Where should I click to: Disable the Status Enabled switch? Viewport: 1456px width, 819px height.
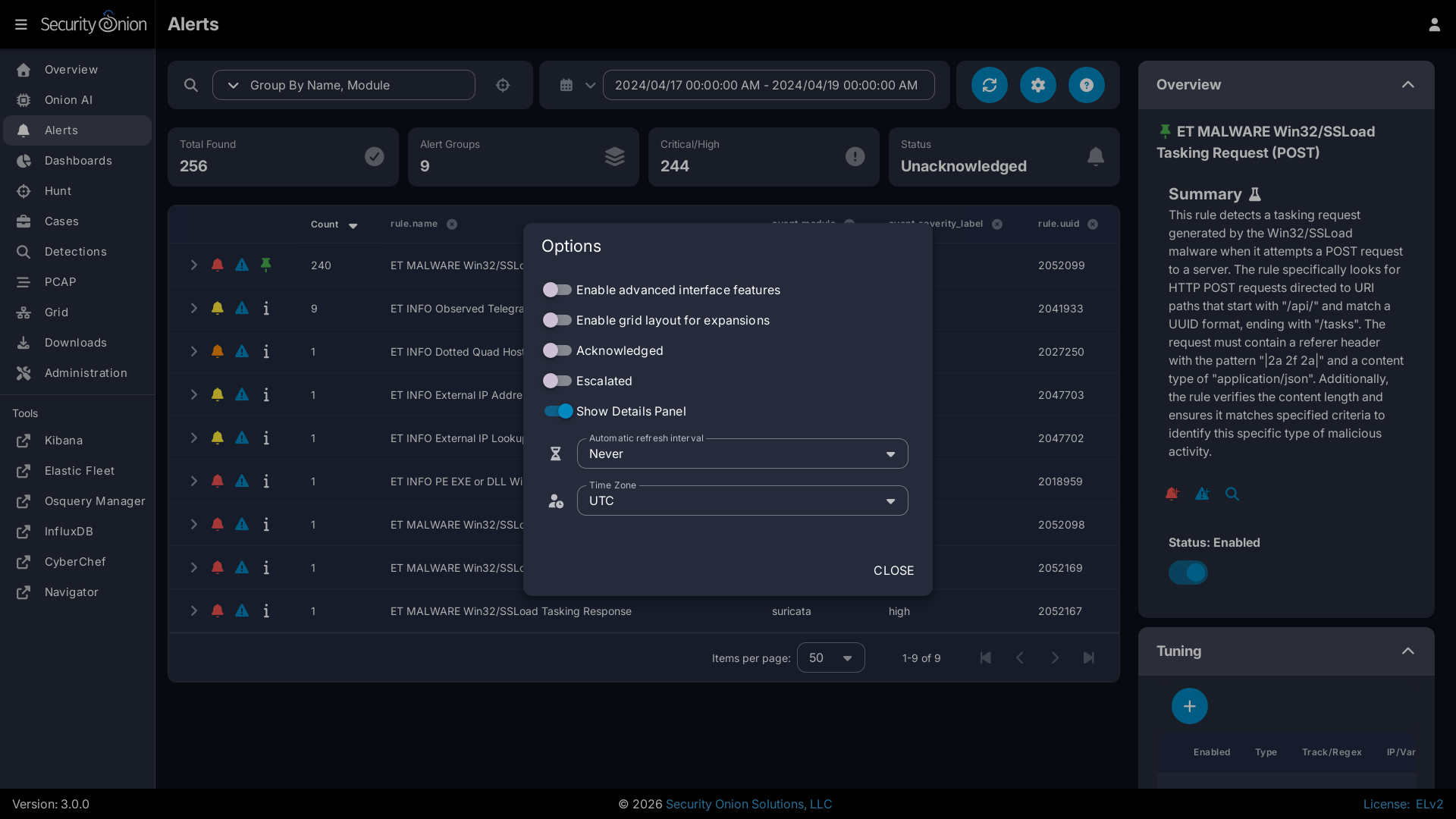pos(1188,573)
